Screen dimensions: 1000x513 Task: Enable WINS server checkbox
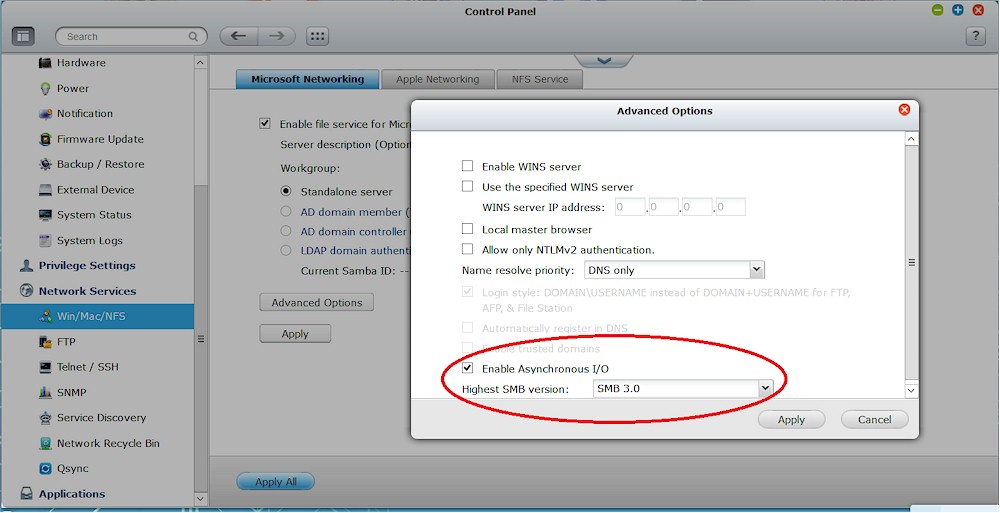[467, 167]
